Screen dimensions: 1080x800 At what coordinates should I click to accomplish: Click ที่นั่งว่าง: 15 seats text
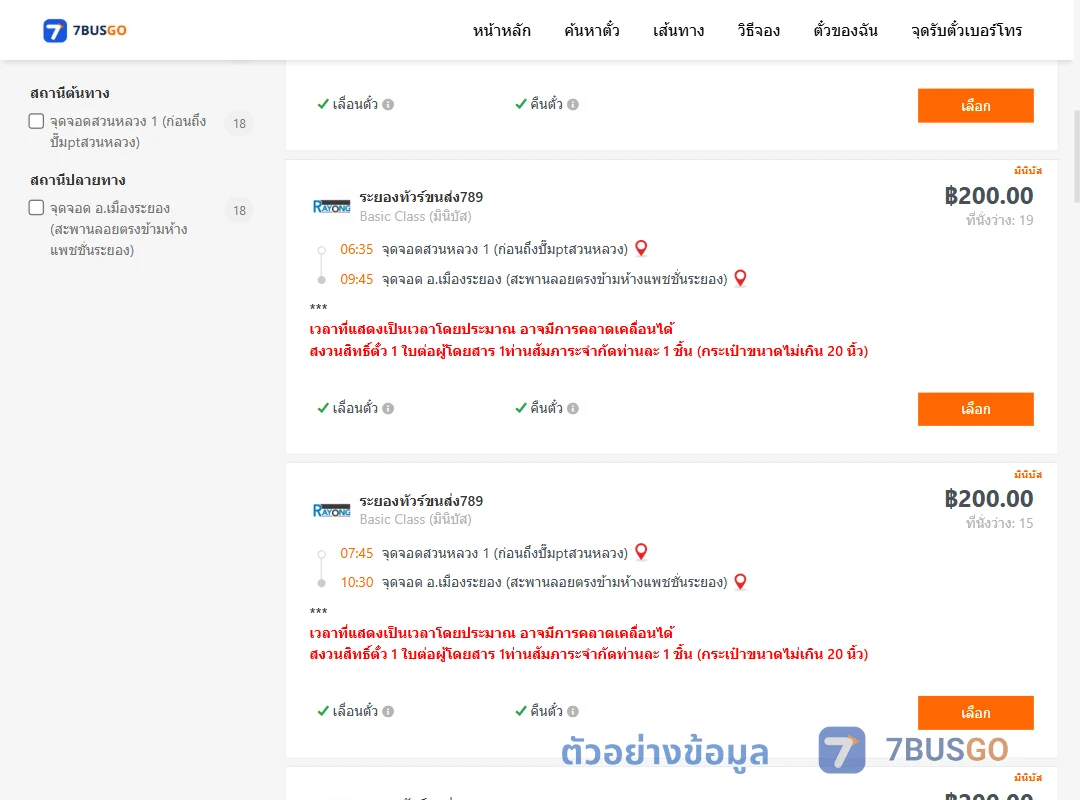pos(999,524)
